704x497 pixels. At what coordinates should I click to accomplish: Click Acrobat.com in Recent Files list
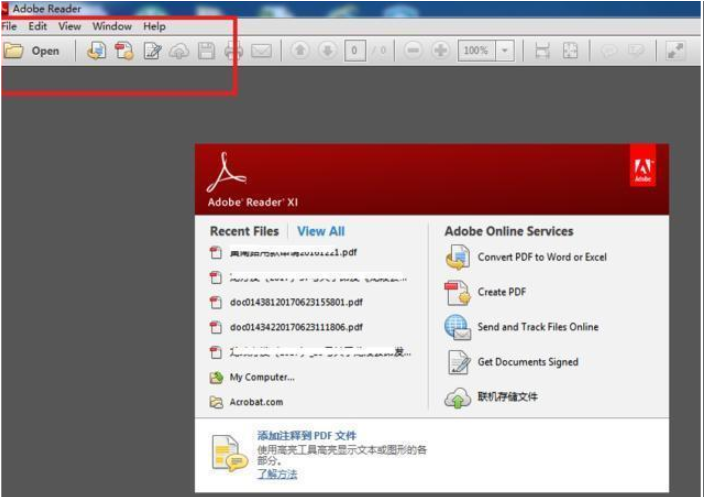[256, 402]
